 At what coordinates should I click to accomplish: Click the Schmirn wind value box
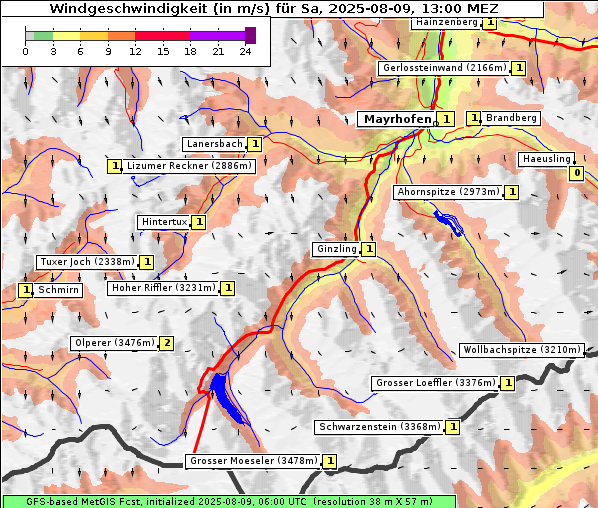coord(25,290)
